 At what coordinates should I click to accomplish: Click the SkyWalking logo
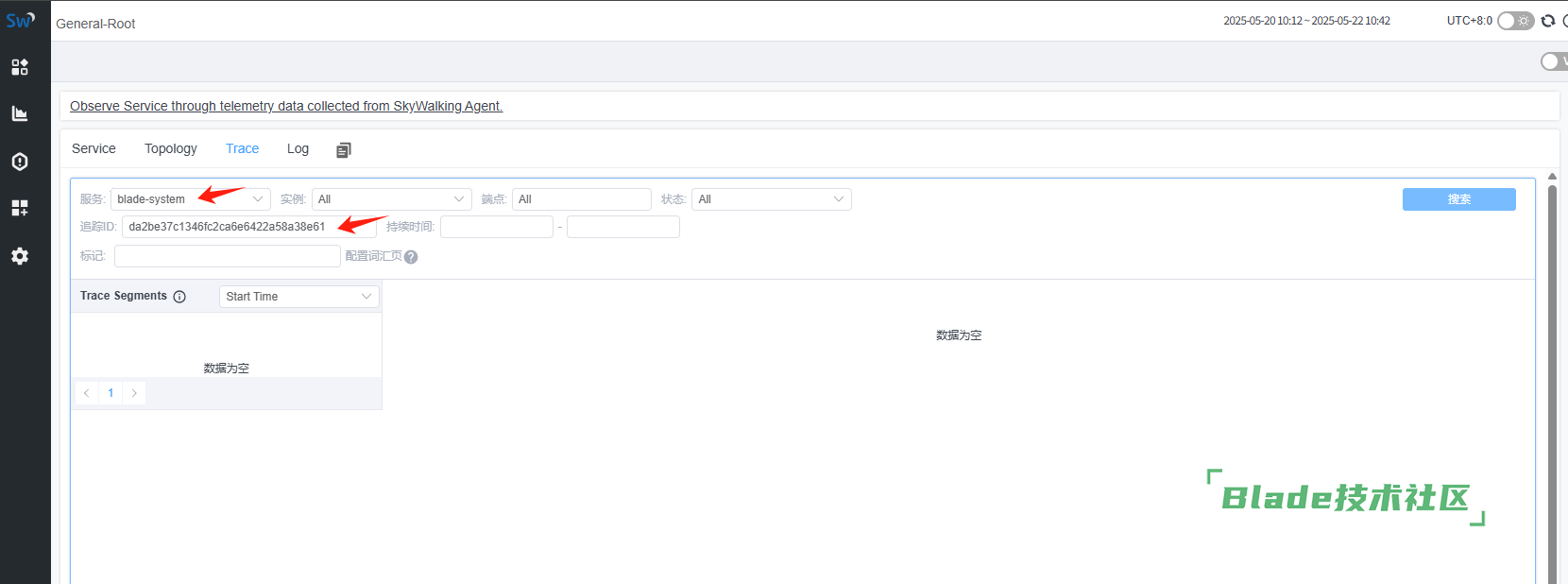[21, 20]
